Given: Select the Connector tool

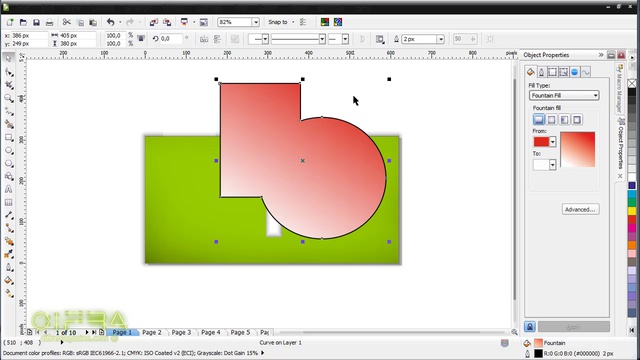Looking at the screenshot, I should click(9, 228).
